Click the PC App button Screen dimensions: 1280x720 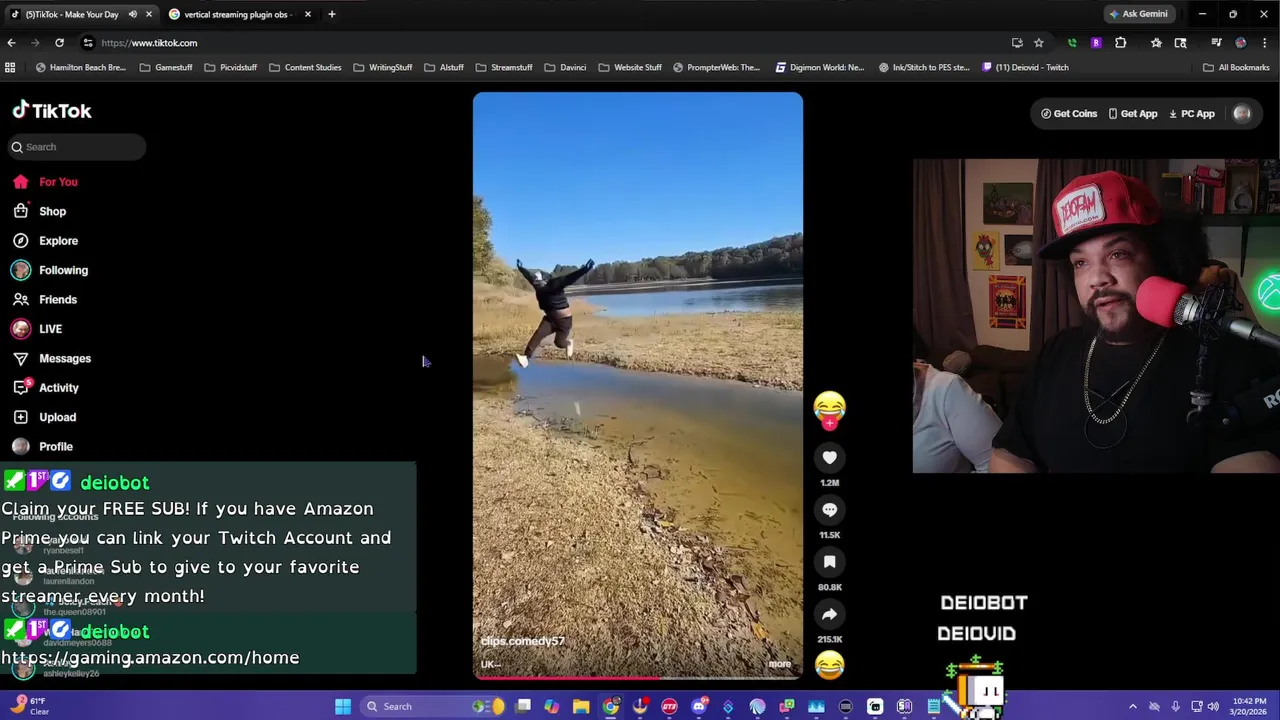coord(1192,114)
